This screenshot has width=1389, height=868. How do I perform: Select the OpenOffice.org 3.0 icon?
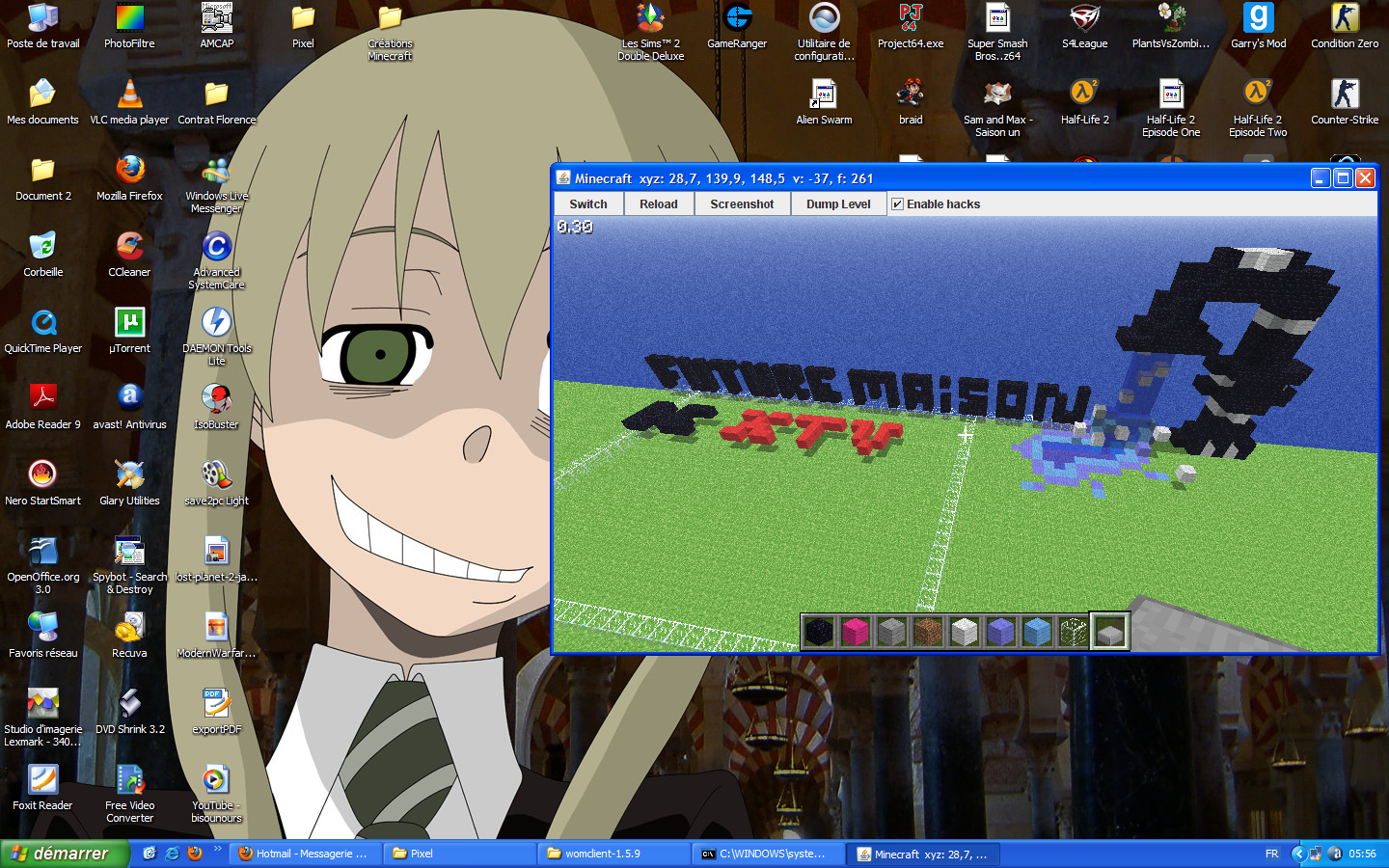pyautogui.click(x=42, y=565)
